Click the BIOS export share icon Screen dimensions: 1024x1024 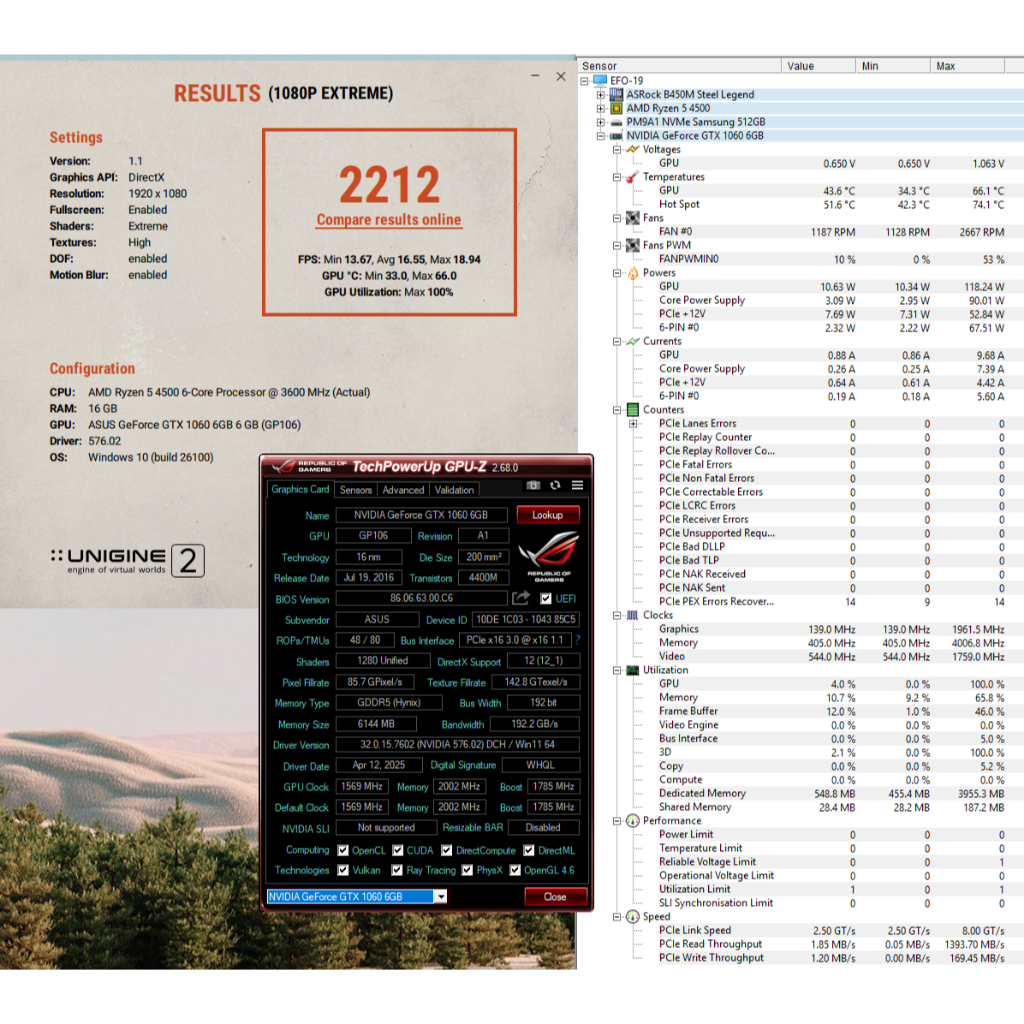521,598
